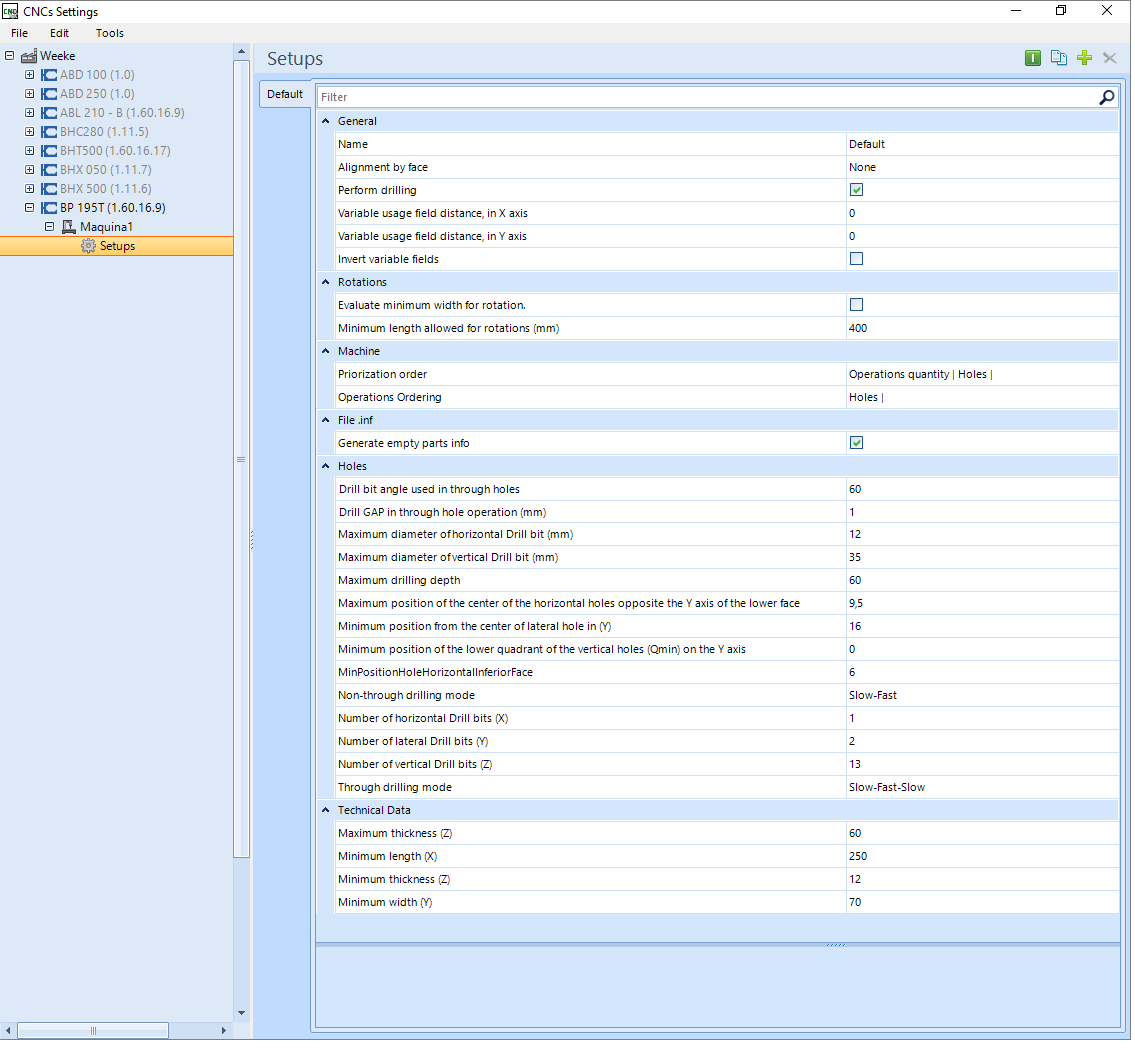Collapse the Holes section

pos(326,467)
